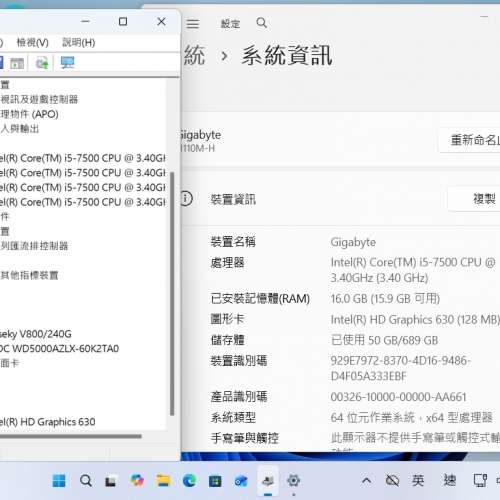Click the 16.0 GB RAM value

(x=385, y=299)
